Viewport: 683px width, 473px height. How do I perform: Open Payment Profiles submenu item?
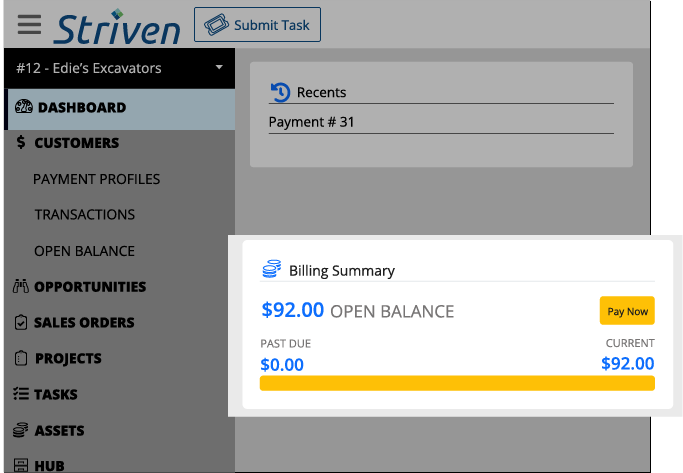[x=97, y=179]
